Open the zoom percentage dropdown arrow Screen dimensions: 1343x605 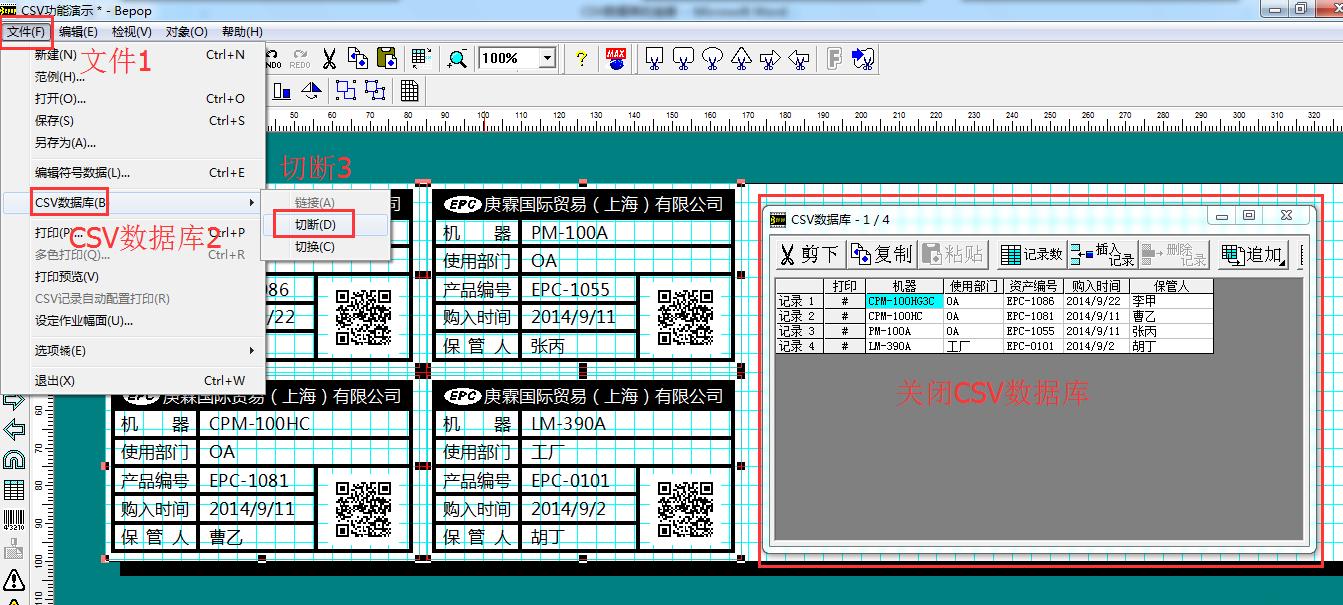(x=547, y=59)
